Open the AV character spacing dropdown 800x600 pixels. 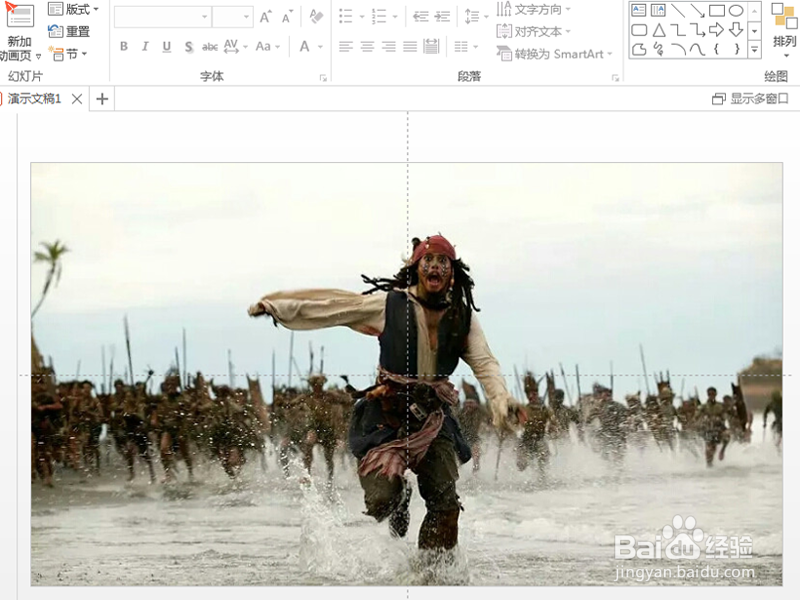click(235, 46)
